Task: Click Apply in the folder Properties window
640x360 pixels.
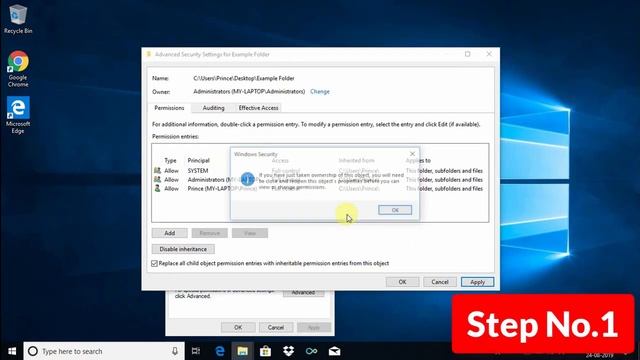Action: [x=313, y=327]
